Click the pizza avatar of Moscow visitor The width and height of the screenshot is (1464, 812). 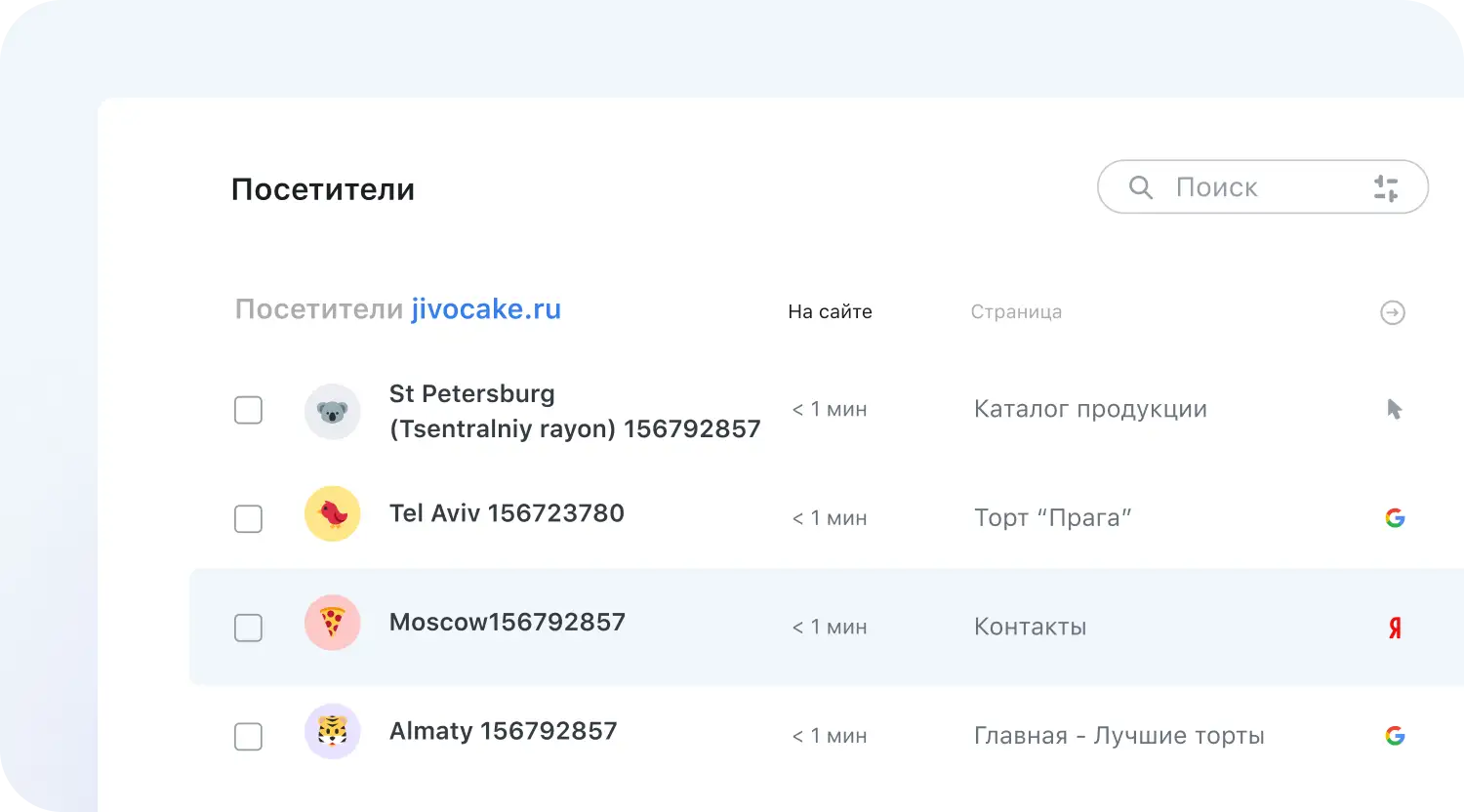tap(333, 623)
